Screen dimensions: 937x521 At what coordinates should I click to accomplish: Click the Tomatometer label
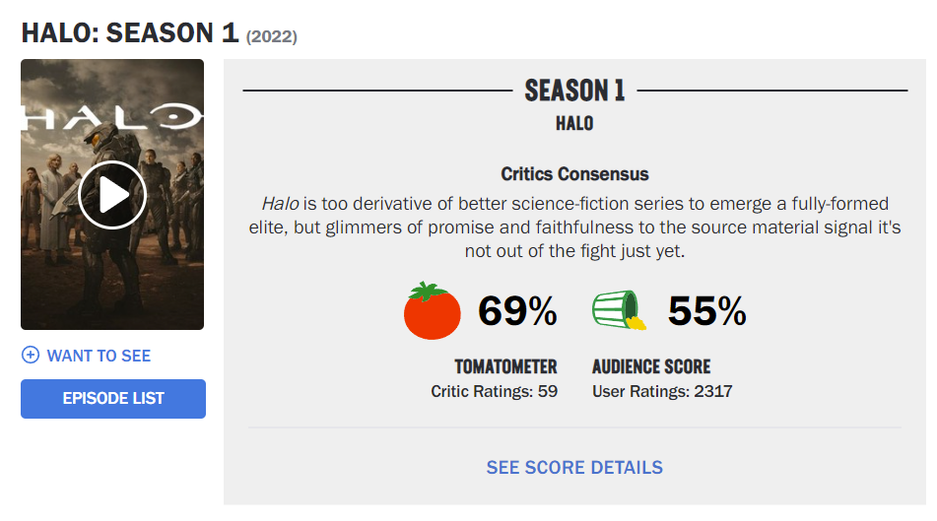pyautogui.click(x=506, y=367)
